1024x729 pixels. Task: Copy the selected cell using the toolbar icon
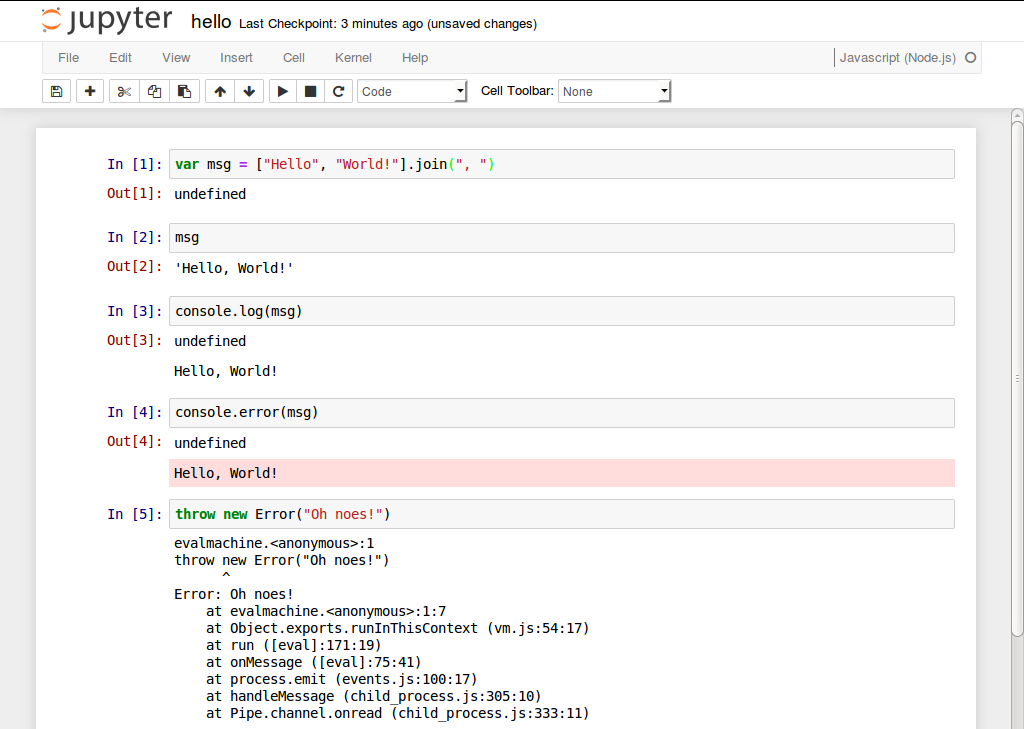pyautogui.click(x=154, y=91)
